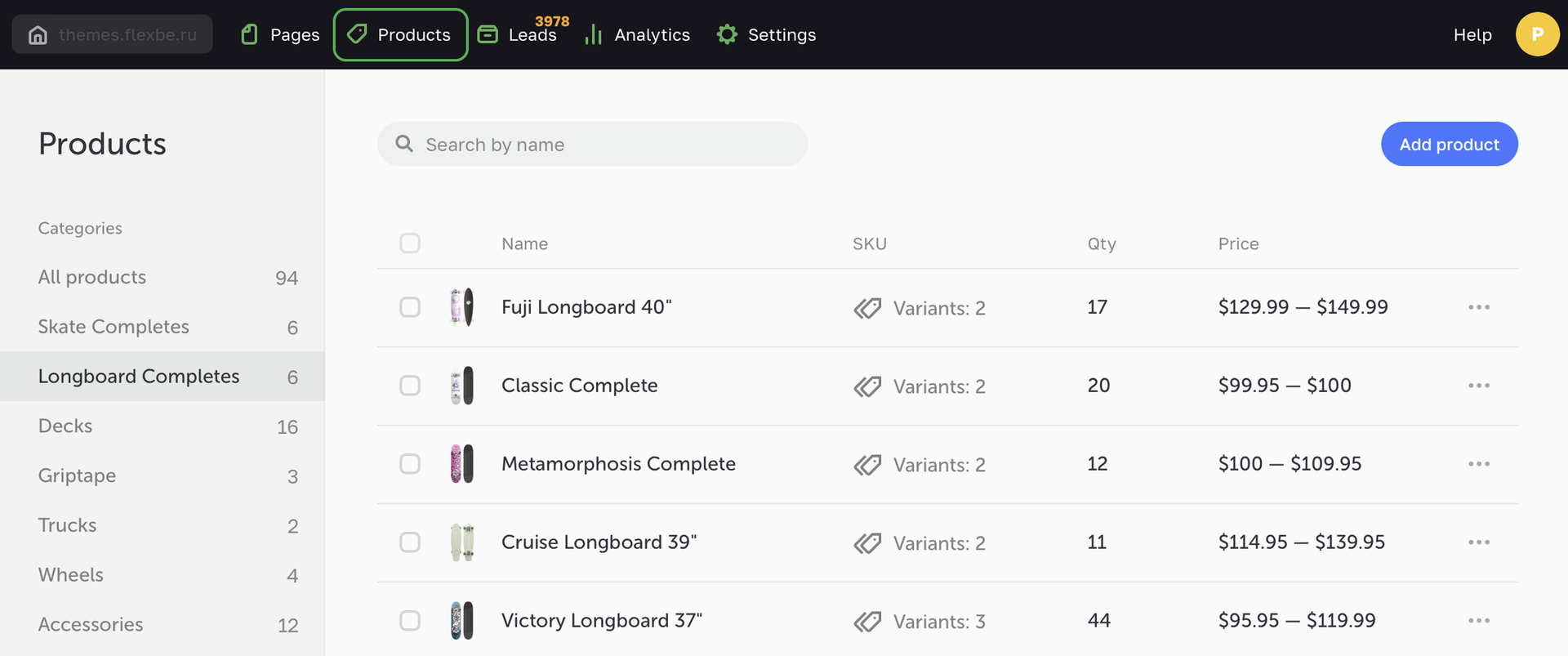1568x656 pixels.
Task: Open the more options menu for Fuji Longboard 40"
Action: [x=1478, y=307]
